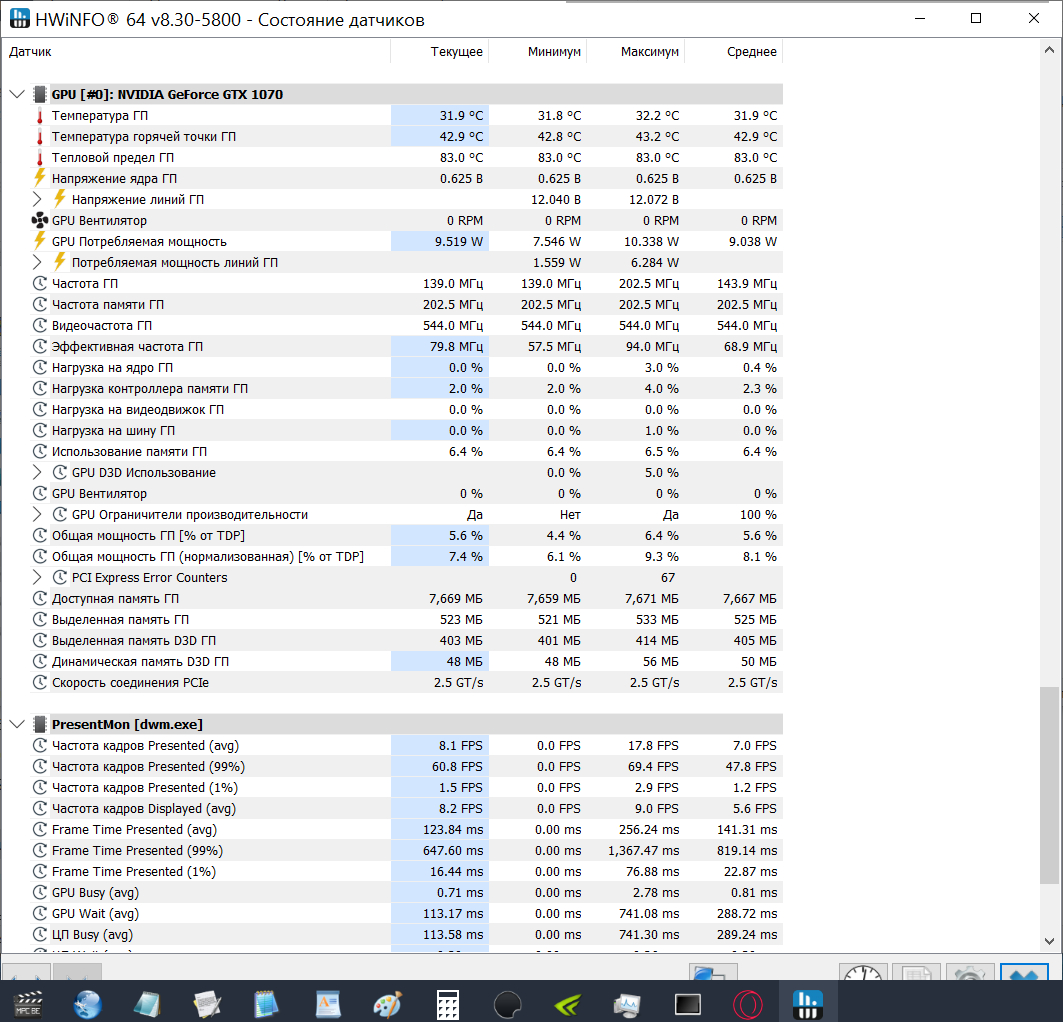1063x1022 pixels.
Task: Select the Видеочастота ГП row
Action: click(x=407, y=325)
